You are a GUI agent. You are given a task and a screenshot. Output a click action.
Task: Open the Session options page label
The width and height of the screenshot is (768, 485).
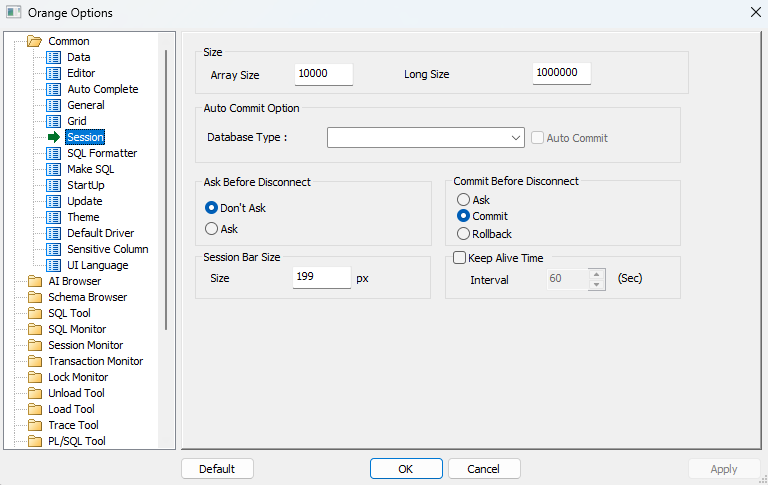[x=85, y=137]
